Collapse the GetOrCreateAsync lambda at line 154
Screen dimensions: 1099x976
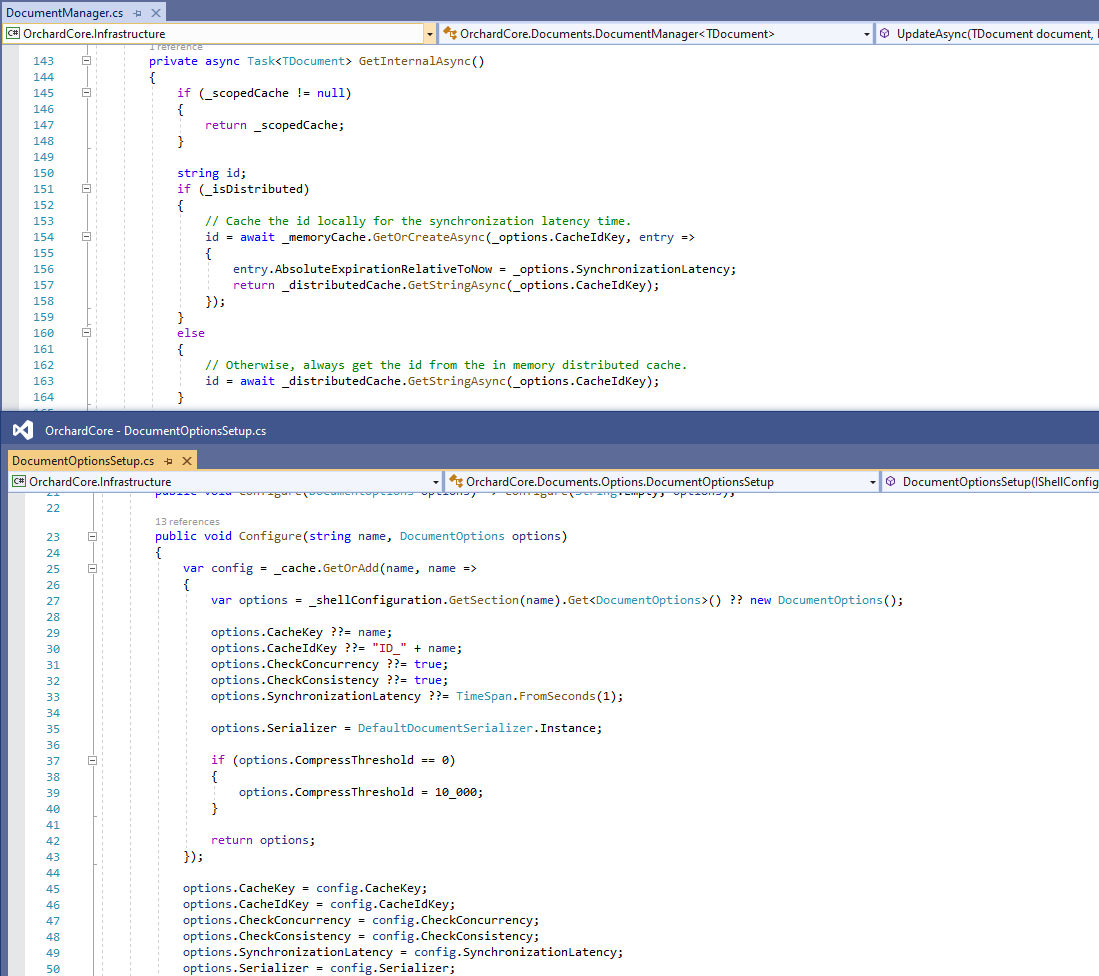tap(86, 237)
